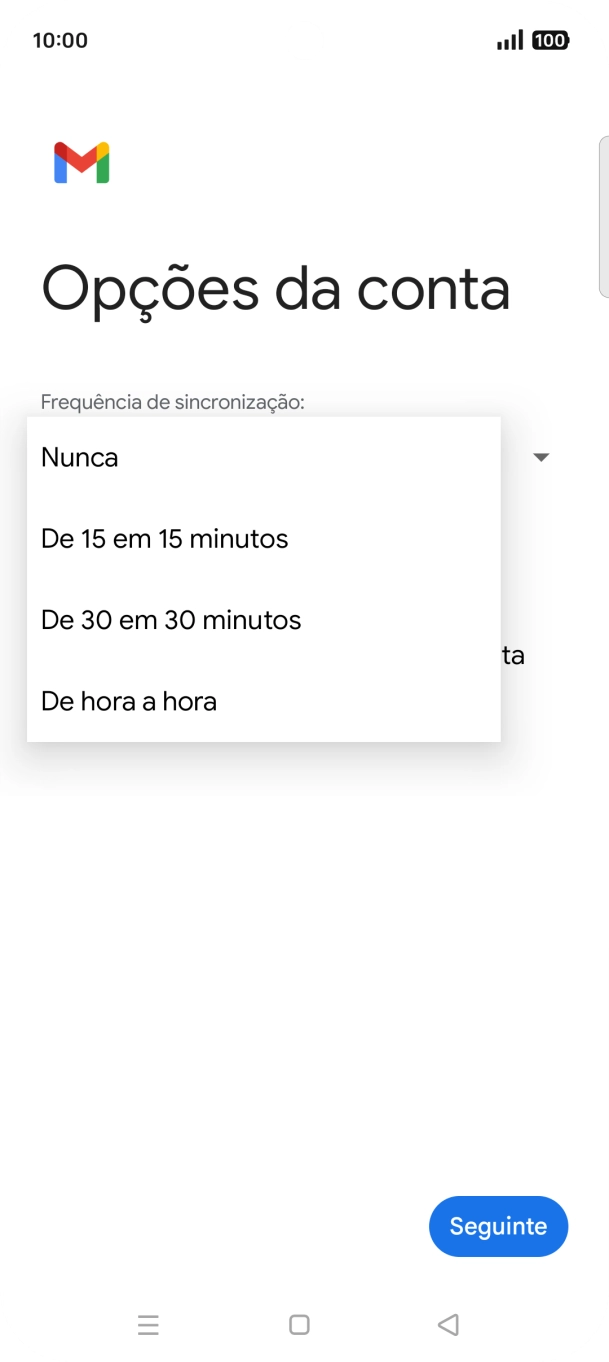Image resolution: width=609 pixels, height=1362 pixels.
Task: Tap the clock showing 10:00
Action: pos(59,40)
